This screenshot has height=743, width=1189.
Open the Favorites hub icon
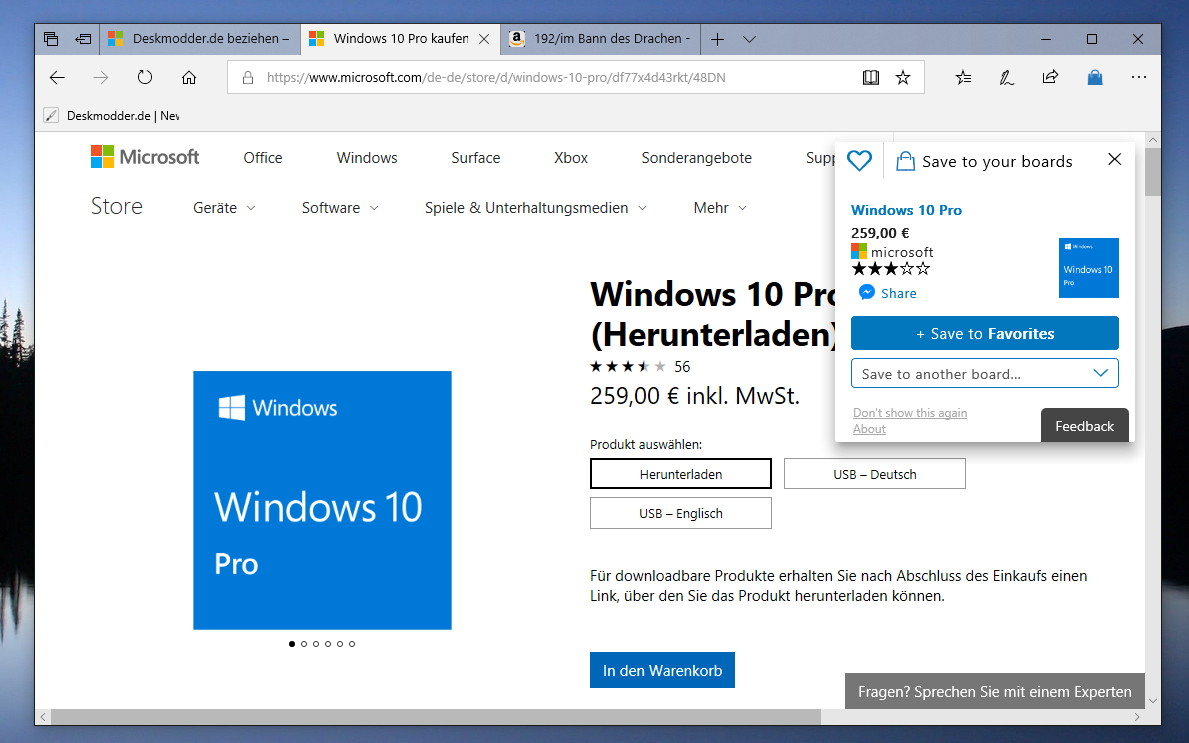pos(963,77)
